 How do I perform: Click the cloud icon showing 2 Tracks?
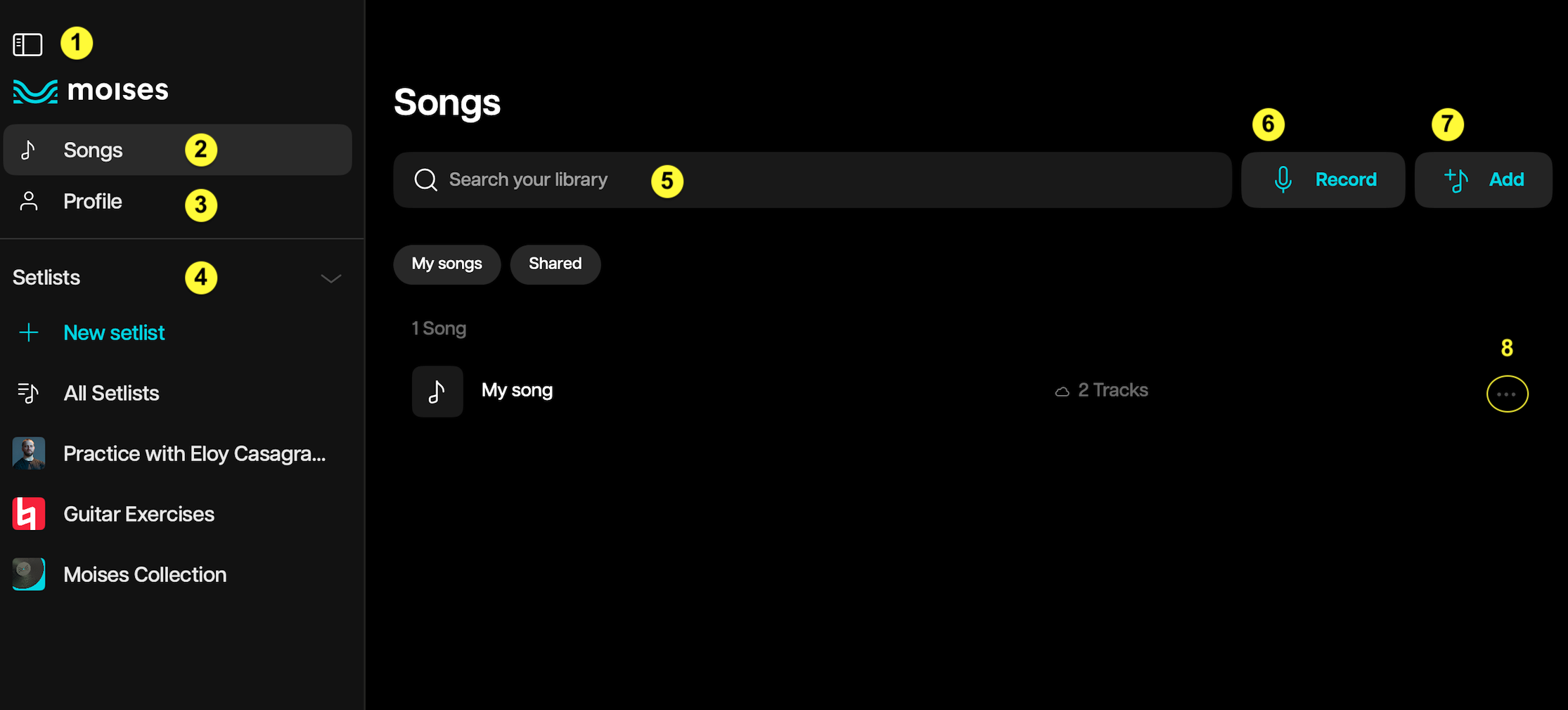coord(1062,391)
